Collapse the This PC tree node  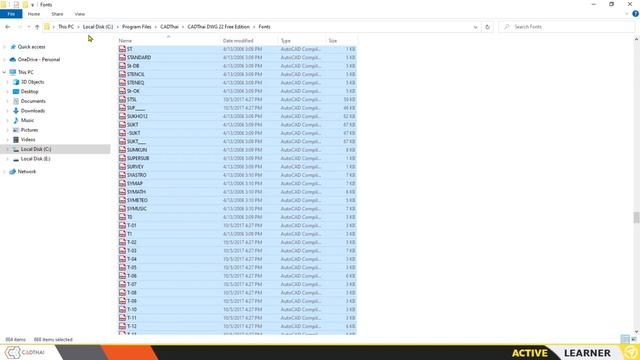coord(4,72)
